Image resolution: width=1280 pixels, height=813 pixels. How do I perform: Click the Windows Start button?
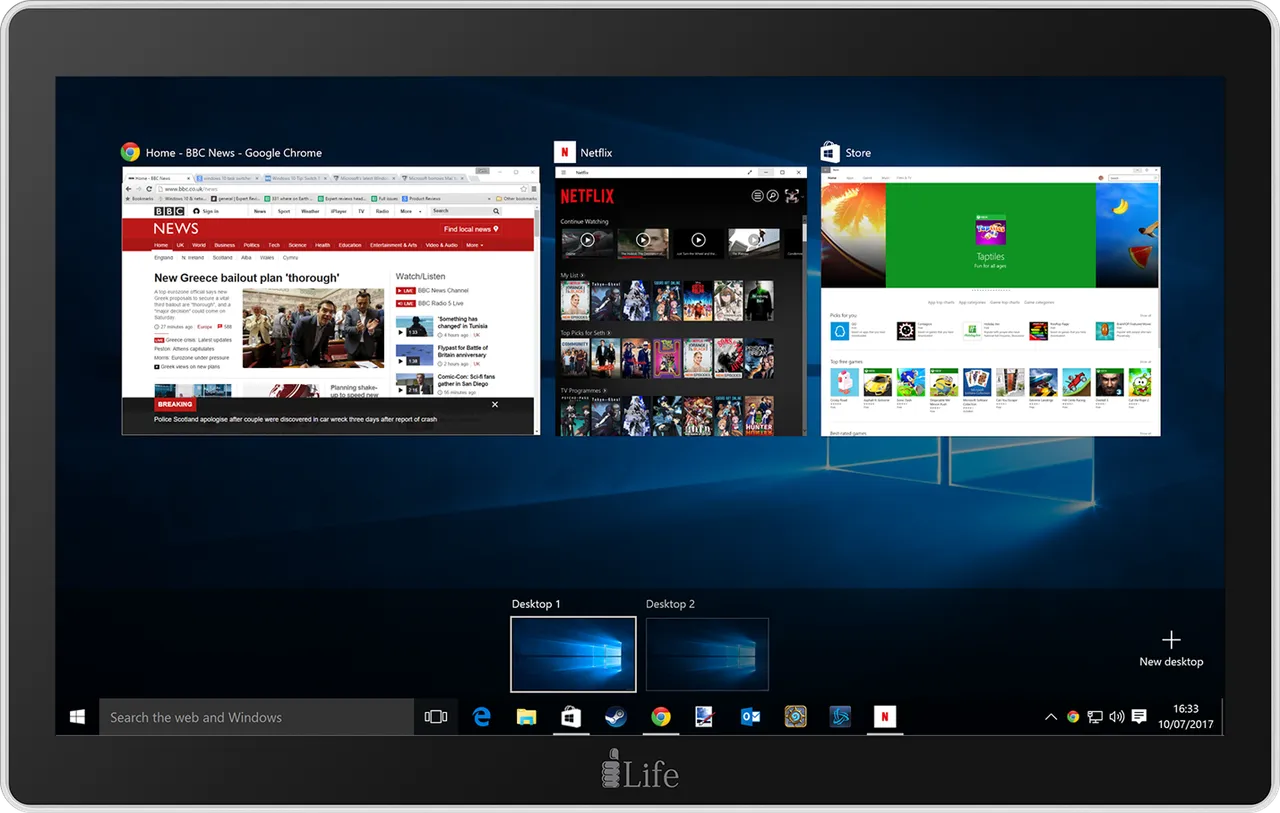point(77,716)
